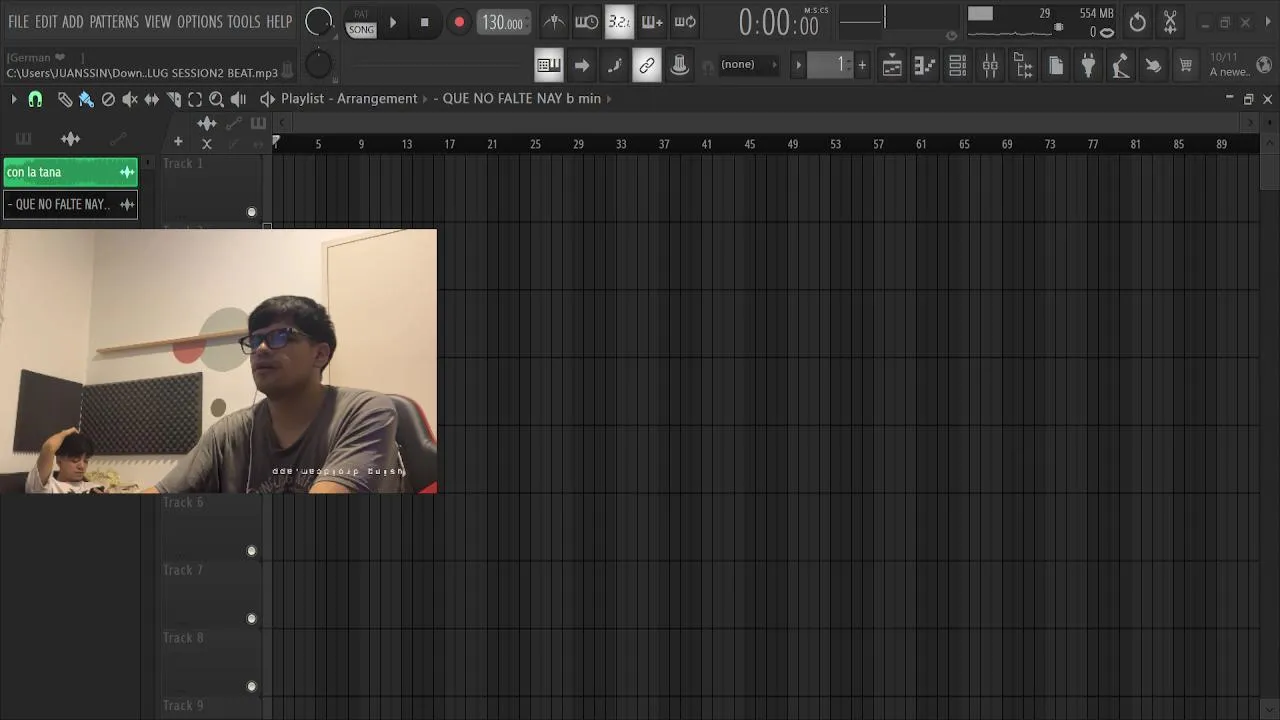Select the Select tool
The image size is (1280, 720).
(x=195, y=99)
